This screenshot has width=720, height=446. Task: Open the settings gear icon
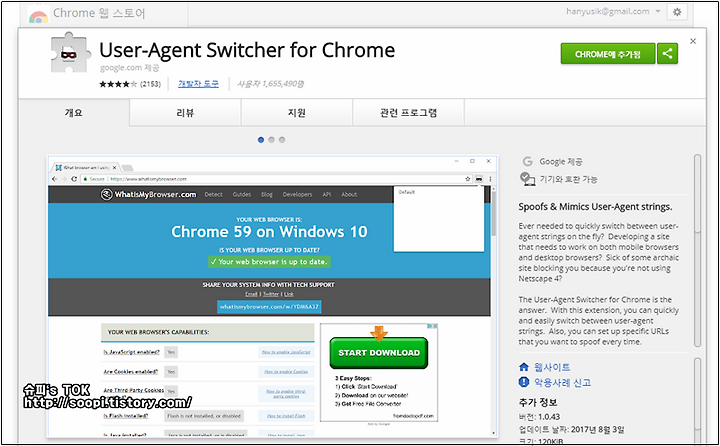(x=677, y=12)
